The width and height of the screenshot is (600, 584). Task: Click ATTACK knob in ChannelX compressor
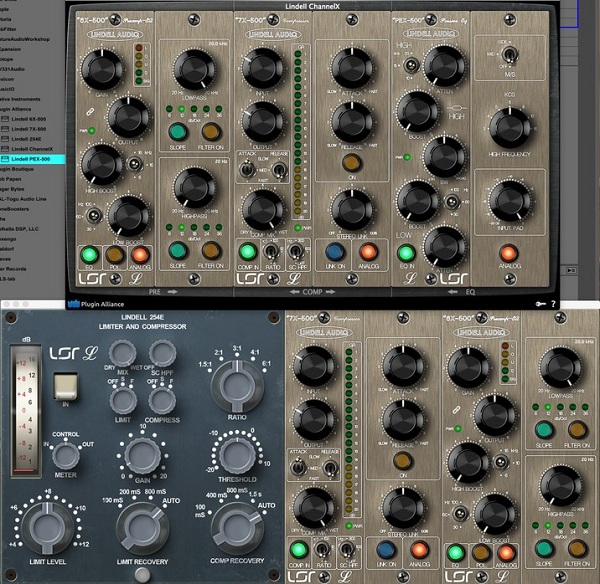point(351,68)
